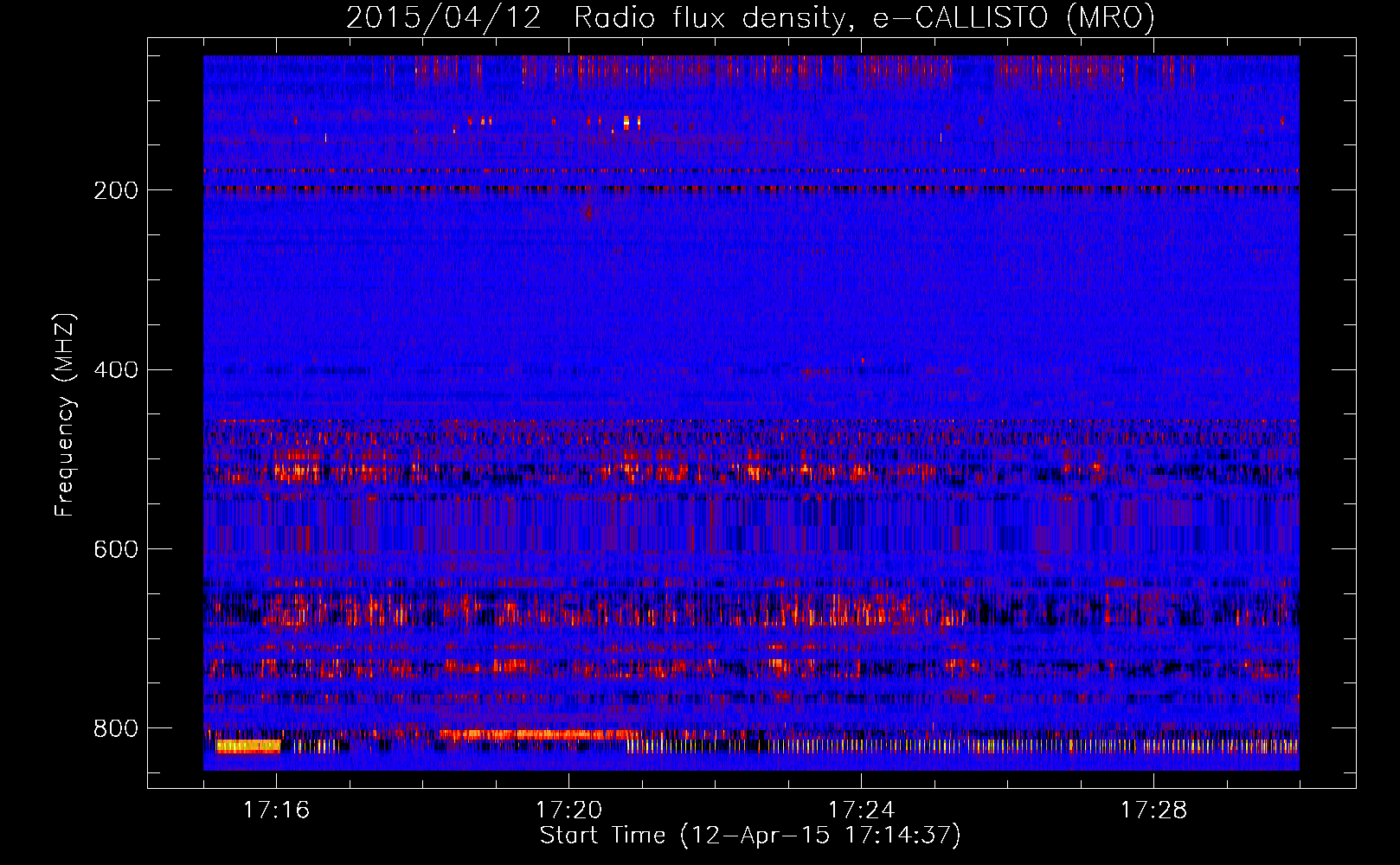Click the plot title '2015/04/12 Radio flux density'
Image resolution: width=1400 pixels, height=865 pixels.
click(750, 17)
